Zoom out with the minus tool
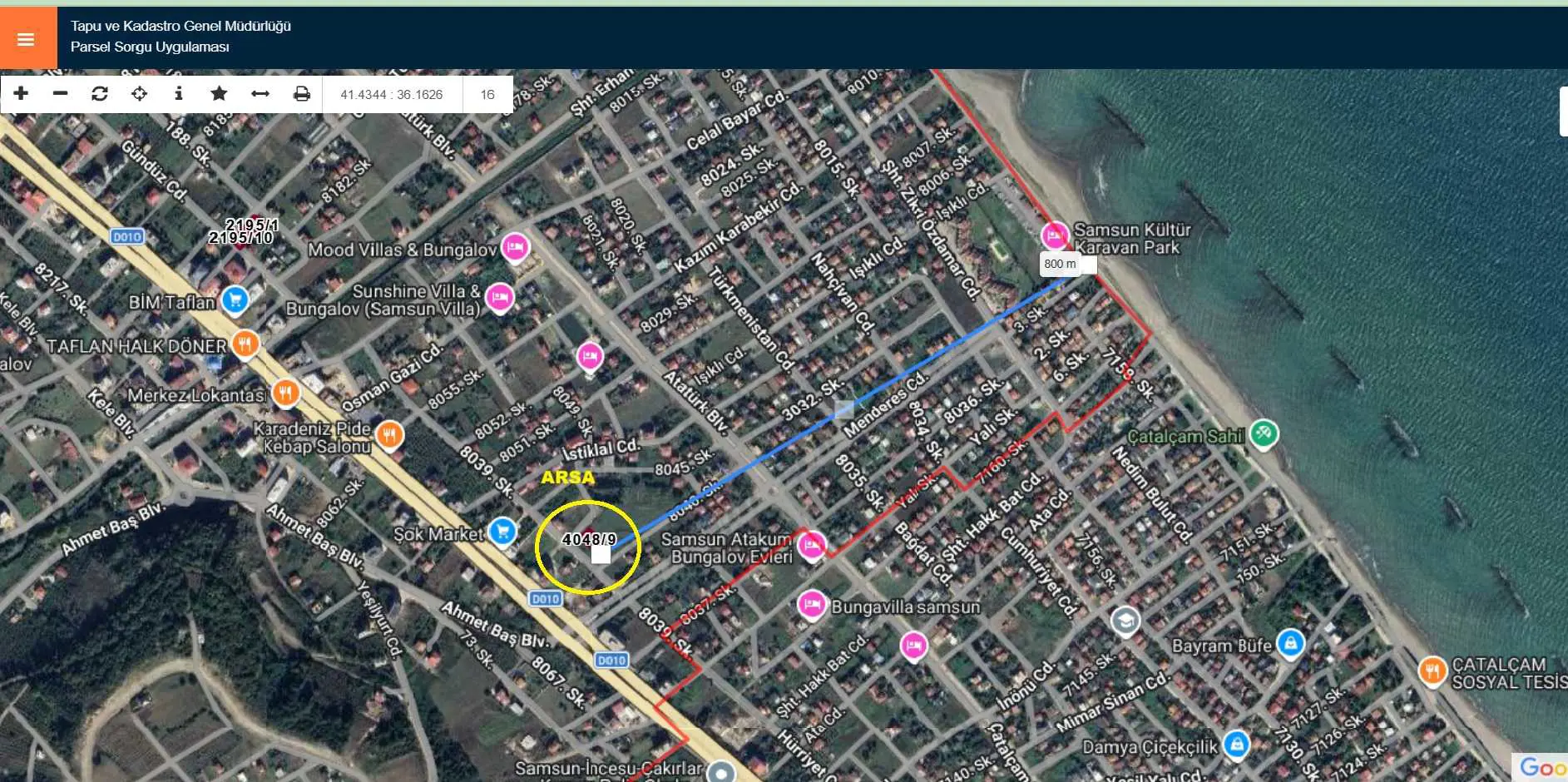Screen dimensions: 1568x782 60,94
